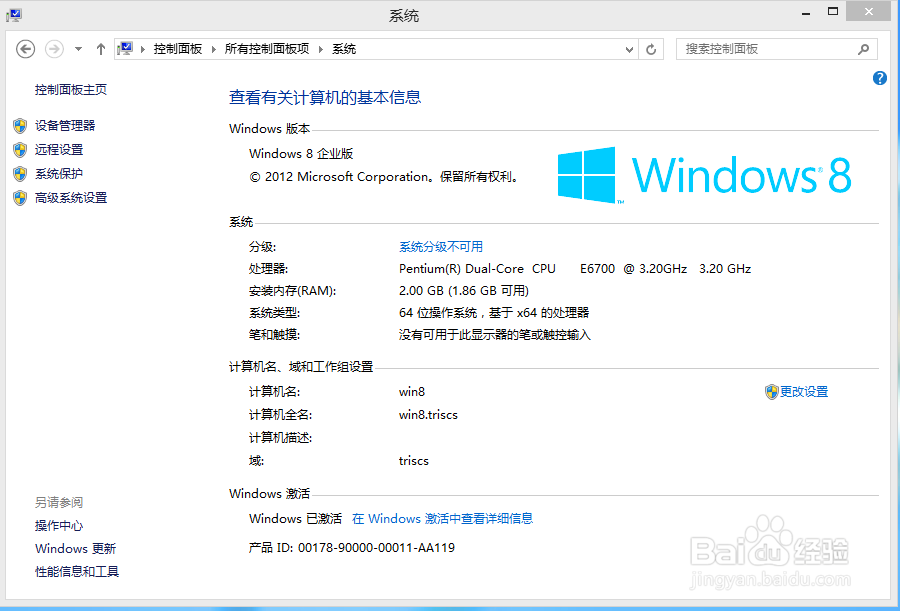Image resolution: width=900 pixels, height=611 pixels.
Task: Open 远程设置 from the sidebar
Action: click(x=59, y=150)
